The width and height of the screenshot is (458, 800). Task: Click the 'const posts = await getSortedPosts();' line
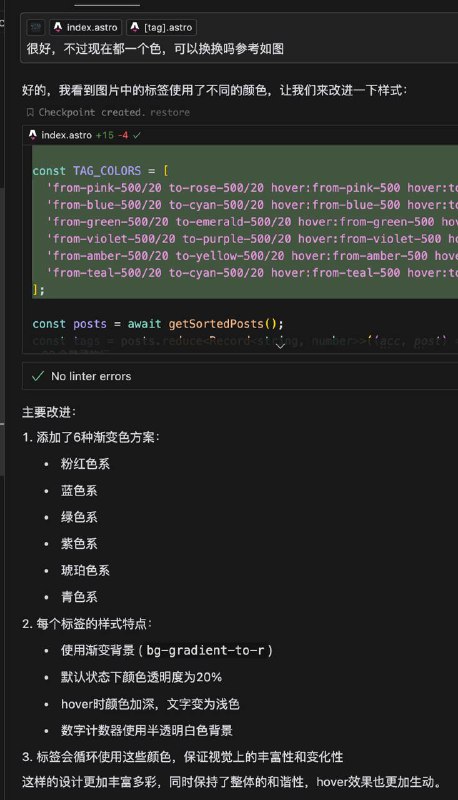pos(158,323)
